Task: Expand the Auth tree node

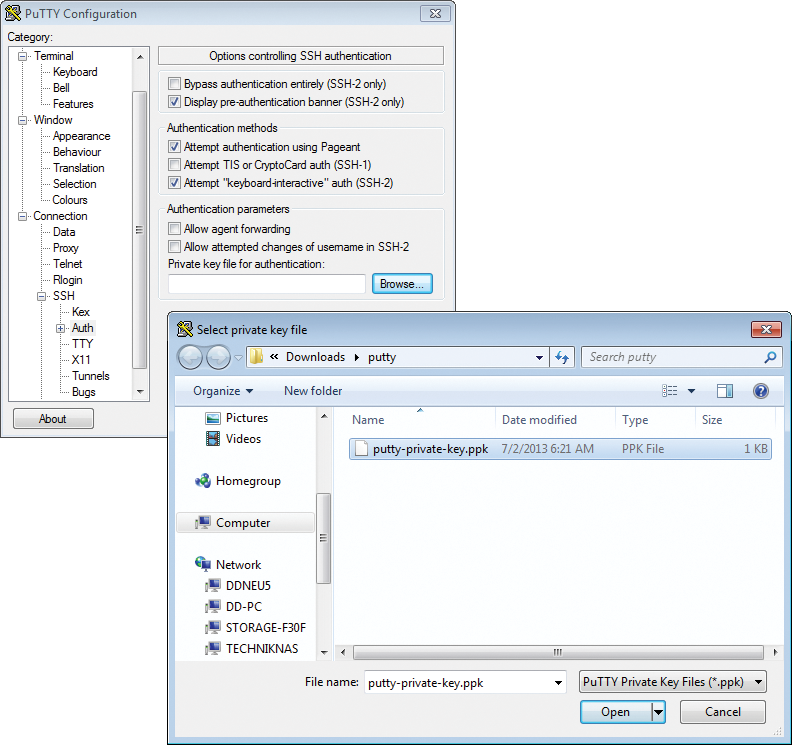Action: 61,328
